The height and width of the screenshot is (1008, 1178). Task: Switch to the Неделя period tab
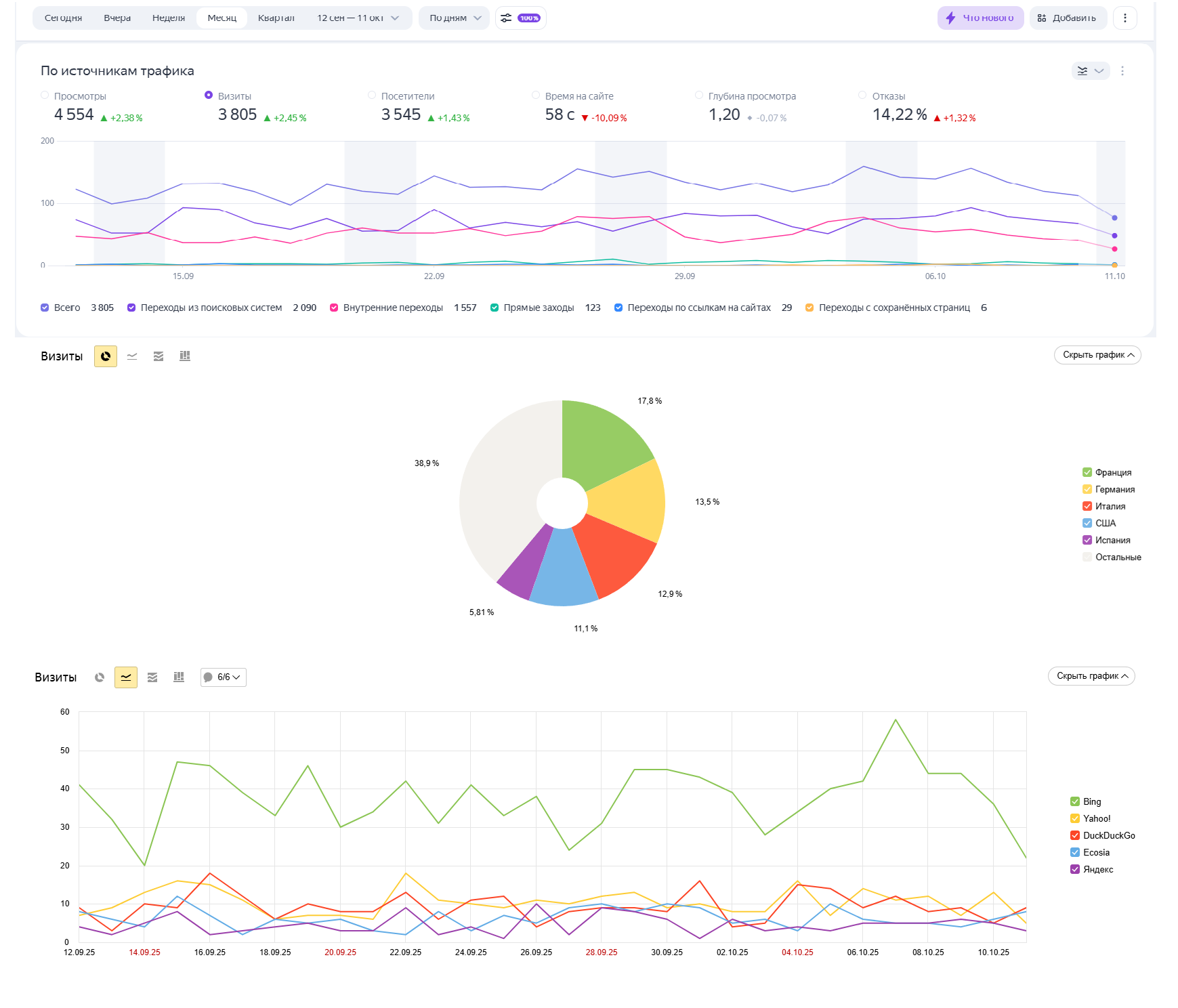tap(169, 18)
